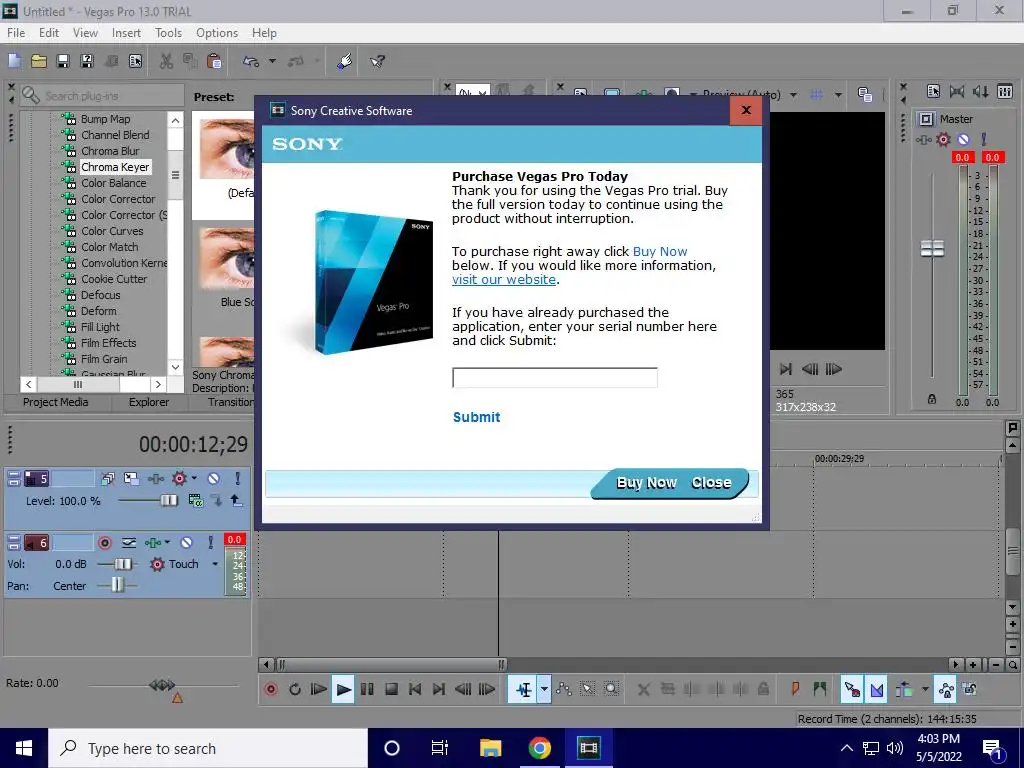Click the audio track 6 Vol slider

[x=121, y=564]
